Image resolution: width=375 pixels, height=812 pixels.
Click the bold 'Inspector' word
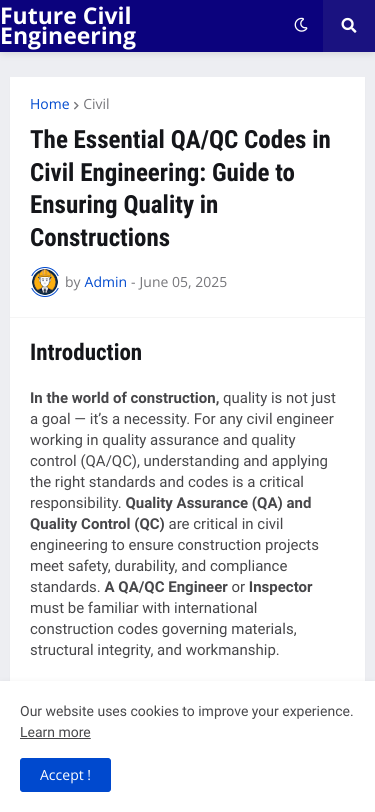point(281,587)
